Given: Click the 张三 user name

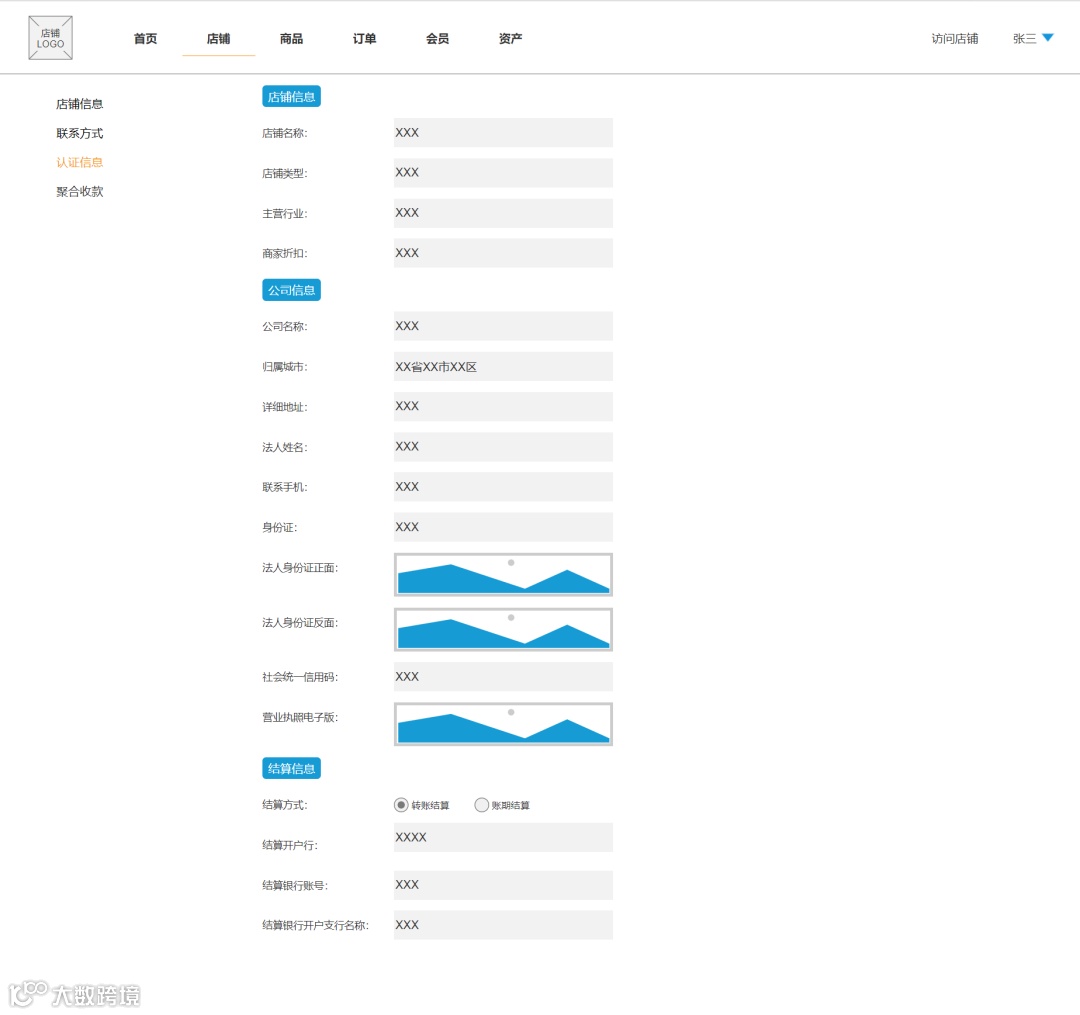Looking at the screenshot, I should click(x=1024, y=39).
